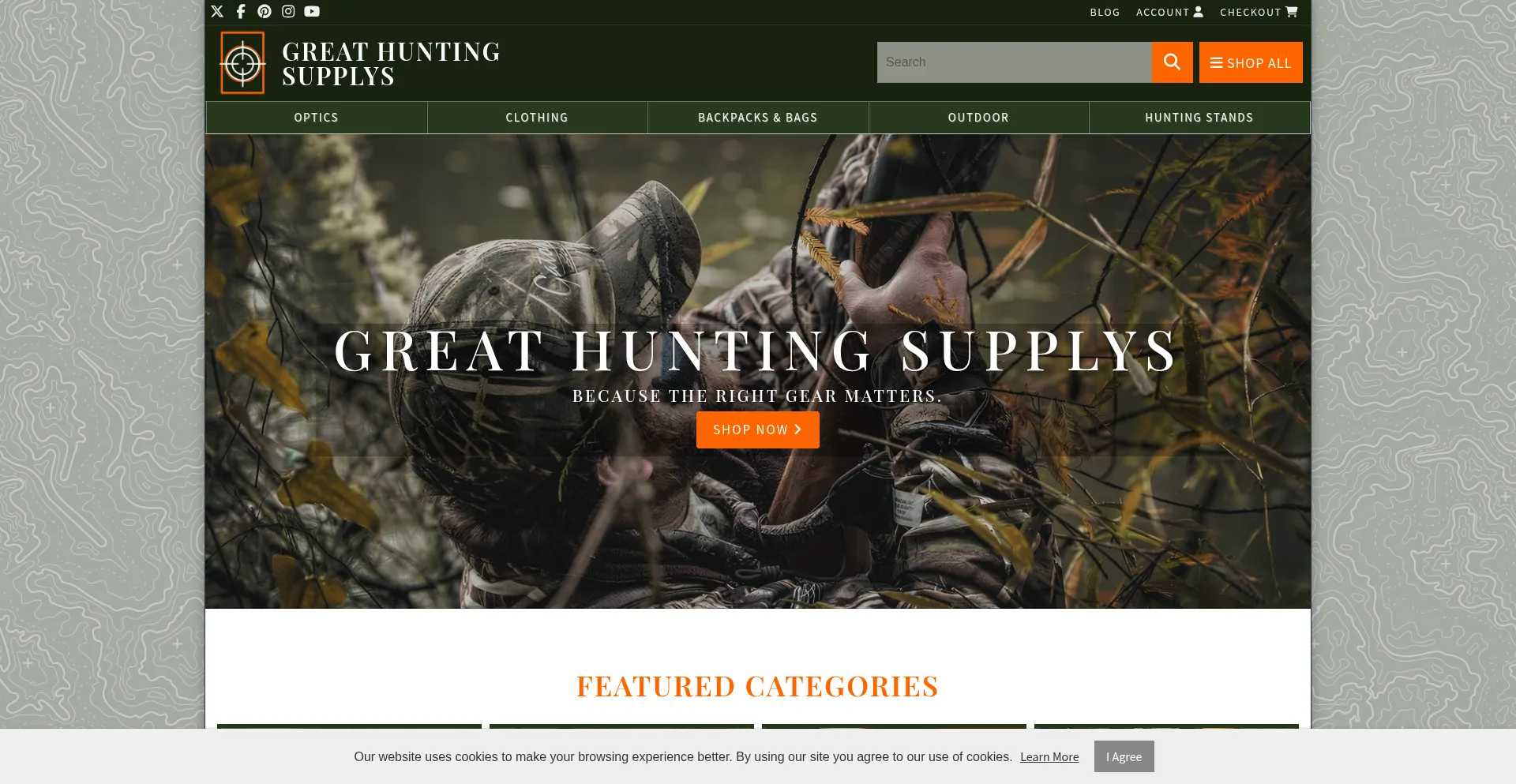The width and height of the screenshot is (1516, 784).
Task: Open the Pinterest social icon
Action: point(265,11)
